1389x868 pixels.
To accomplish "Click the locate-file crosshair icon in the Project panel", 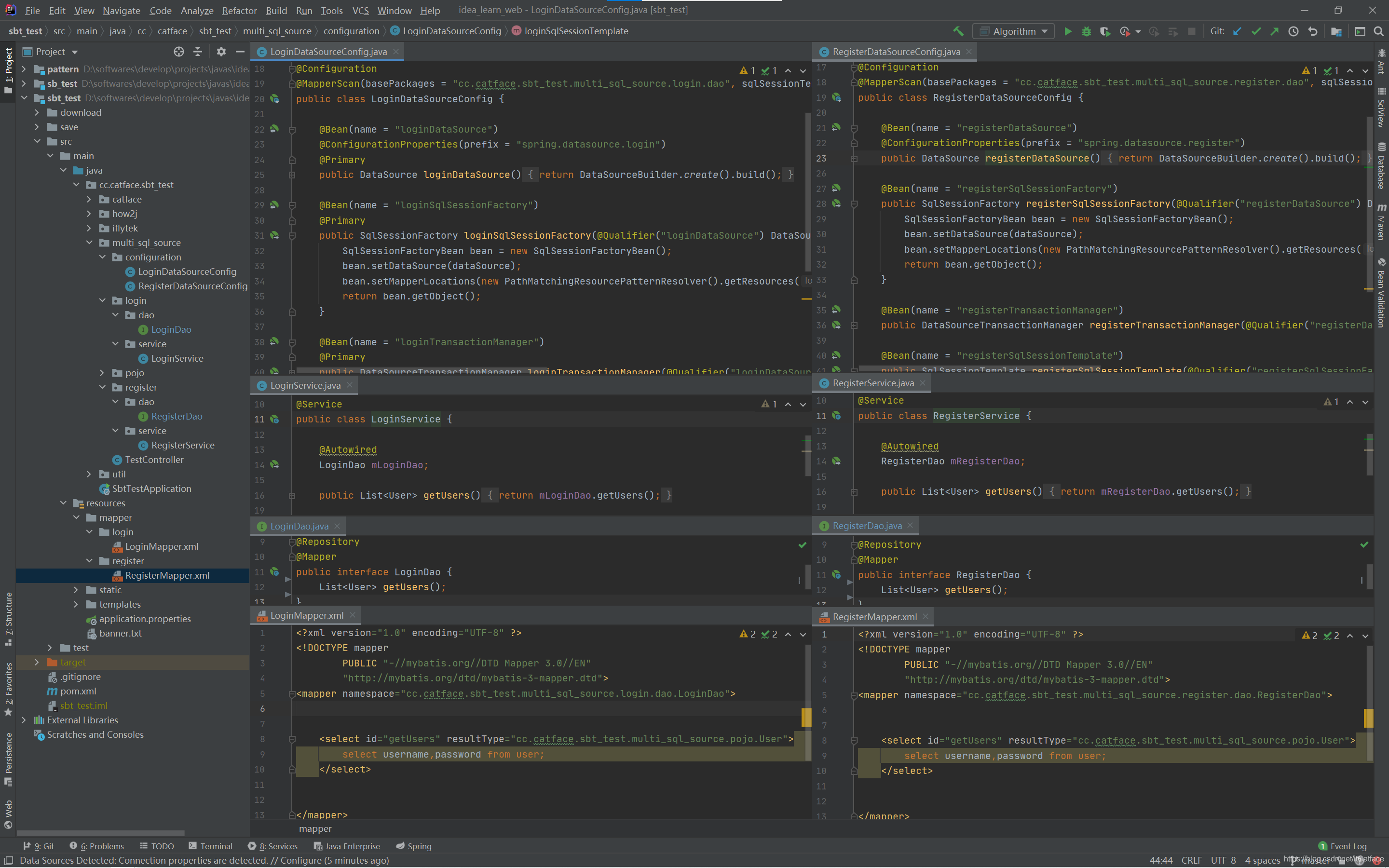I will (x=178, y=52).
